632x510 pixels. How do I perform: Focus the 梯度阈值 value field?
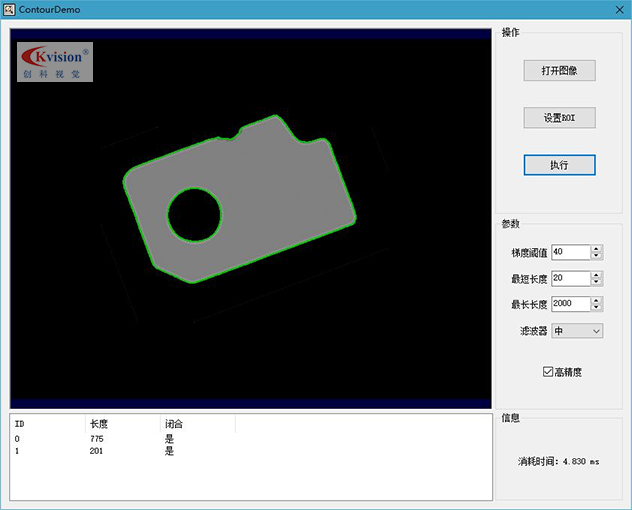[570, 252]
